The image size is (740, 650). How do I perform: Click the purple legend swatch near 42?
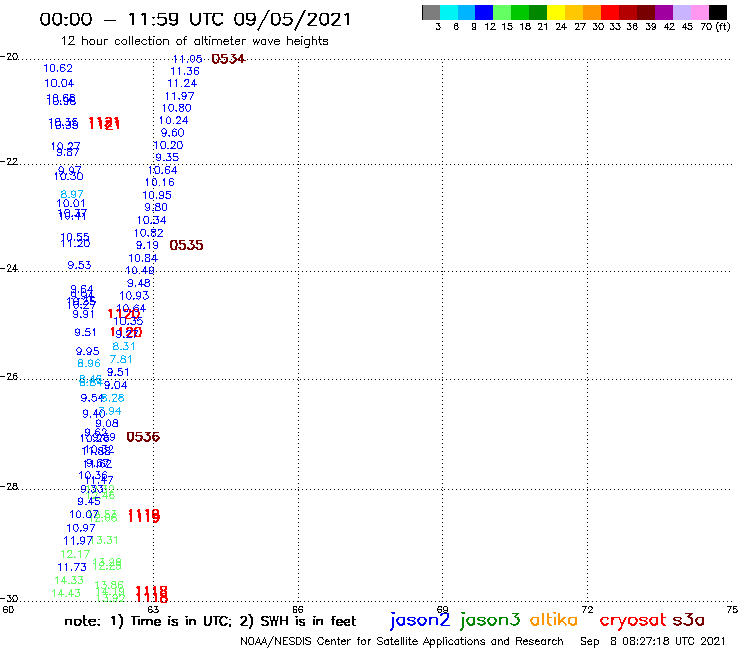(x=664, y=13)
